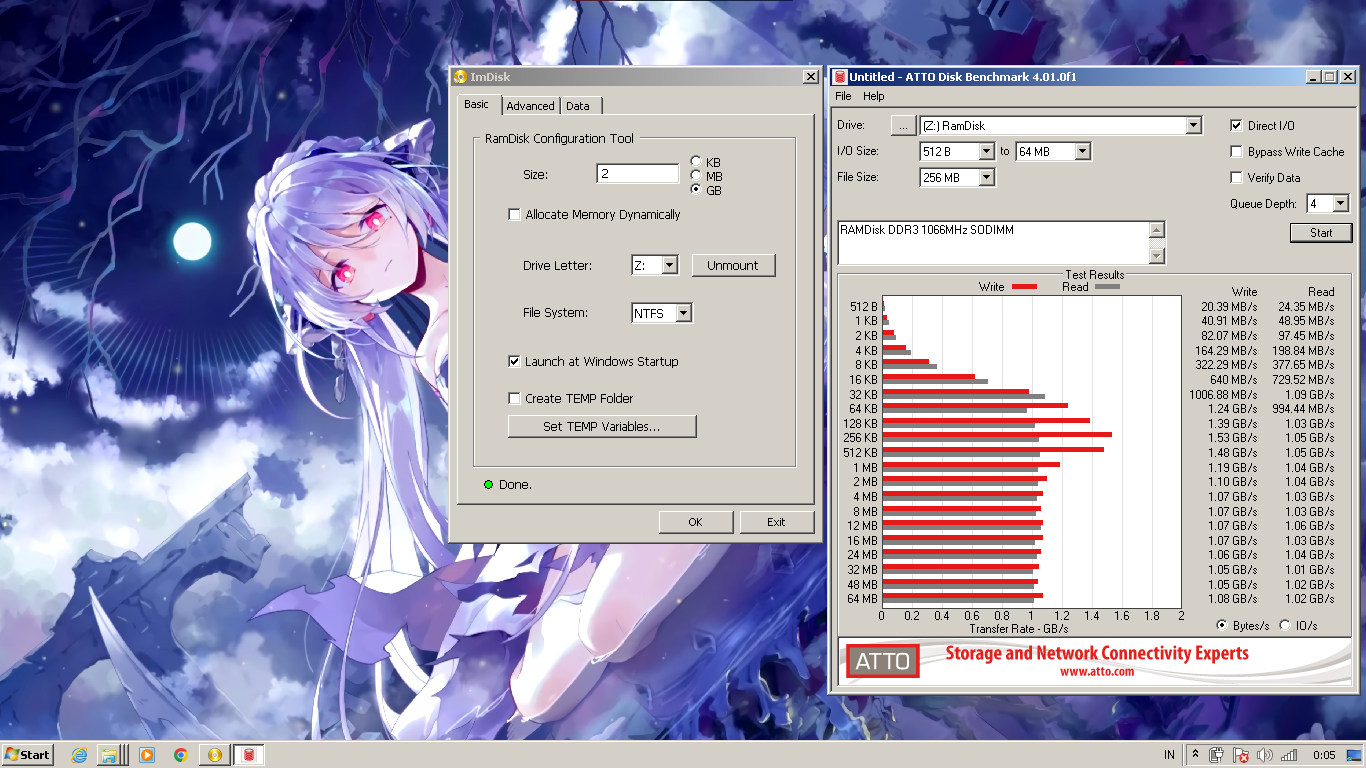Enable Bypass Write Cache checkbox

click(1237, 151)
